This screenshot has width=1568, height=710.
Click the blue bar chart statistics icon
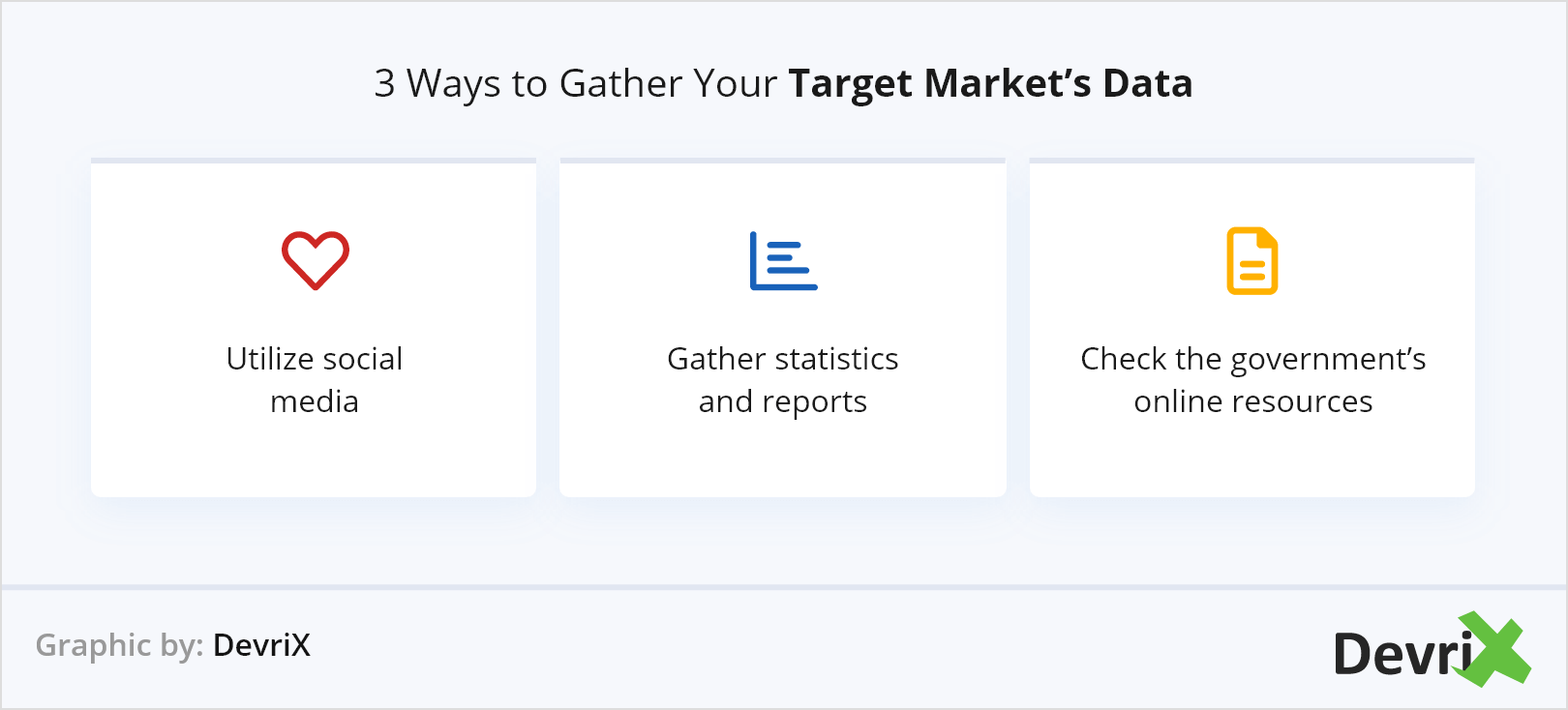(783, 260)
